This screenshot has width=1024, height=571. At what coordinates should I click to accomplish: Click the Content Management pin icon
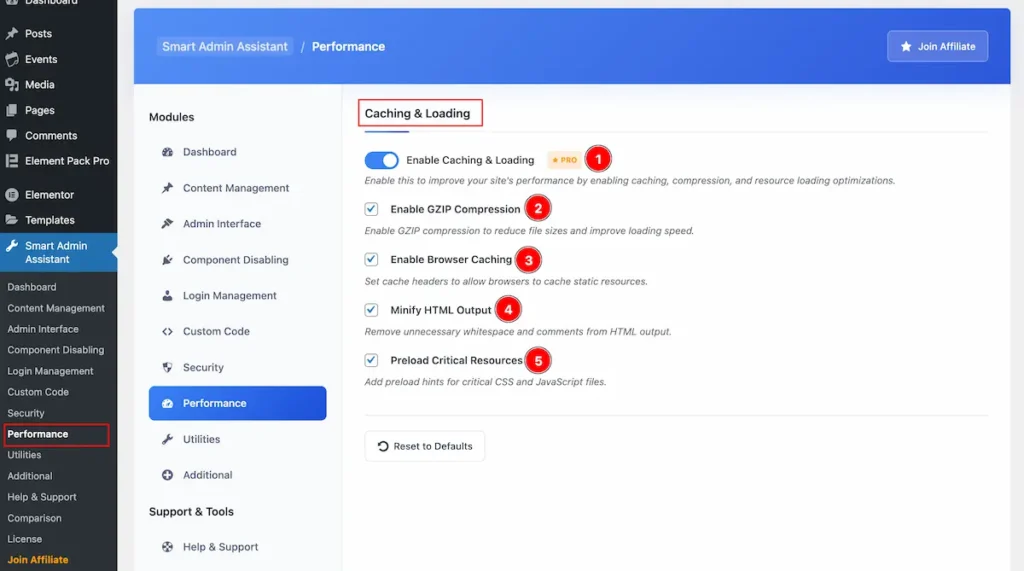(167, 188)
